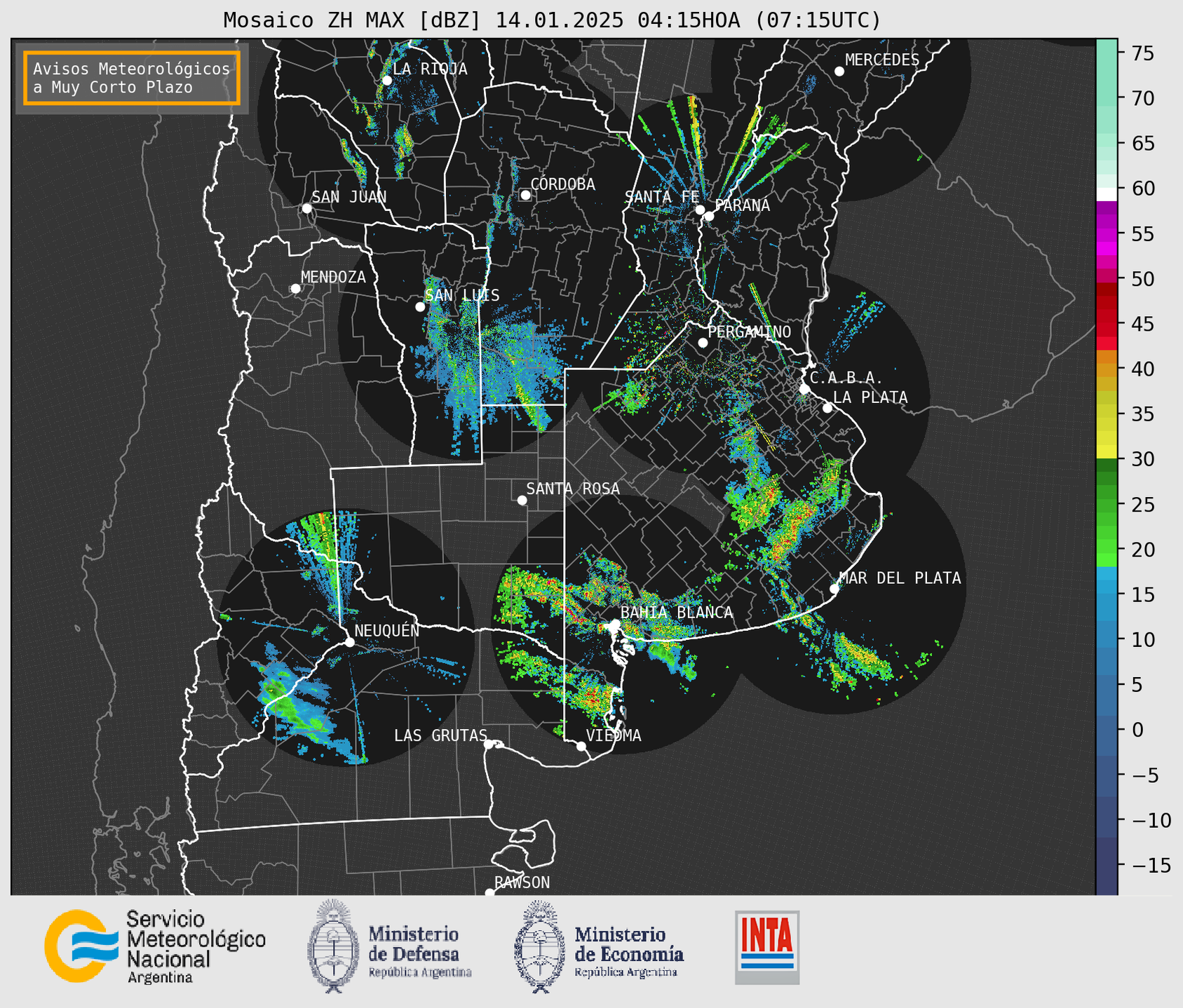Viewport: 1183px width, 1008px height.
Task: Click the PERGAMINO city marker
Action: tap(703, 343)
